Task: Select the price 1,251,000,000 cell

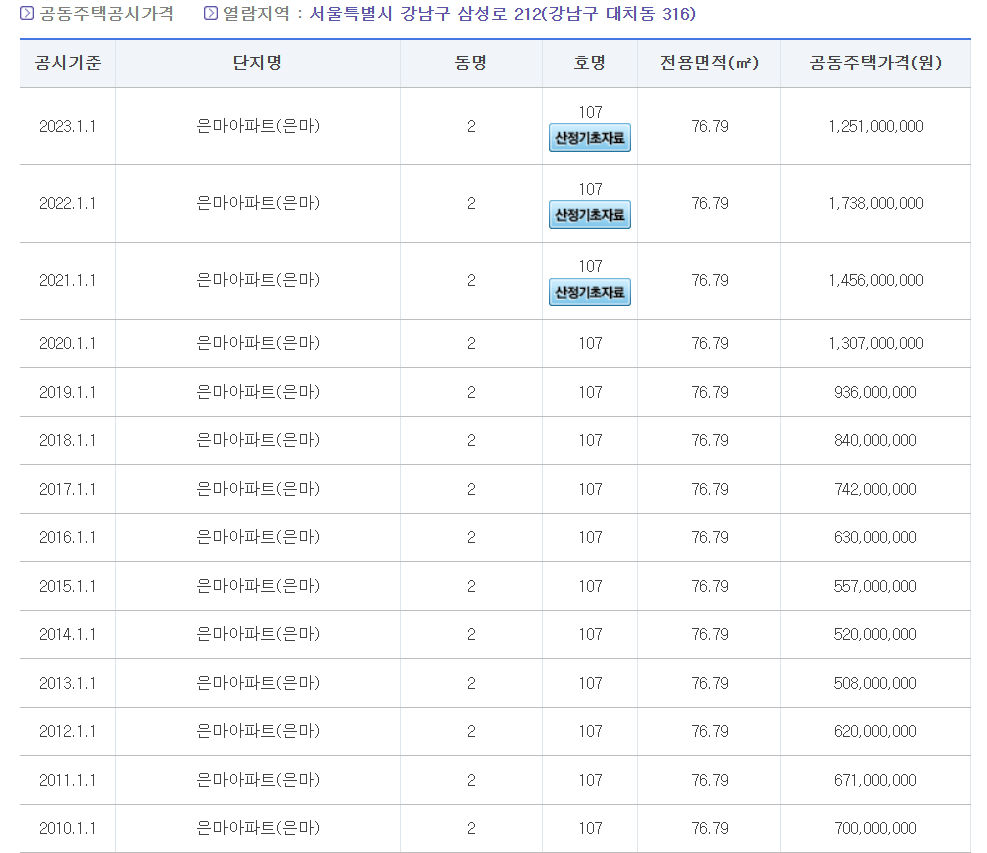Action: point(875,126)
